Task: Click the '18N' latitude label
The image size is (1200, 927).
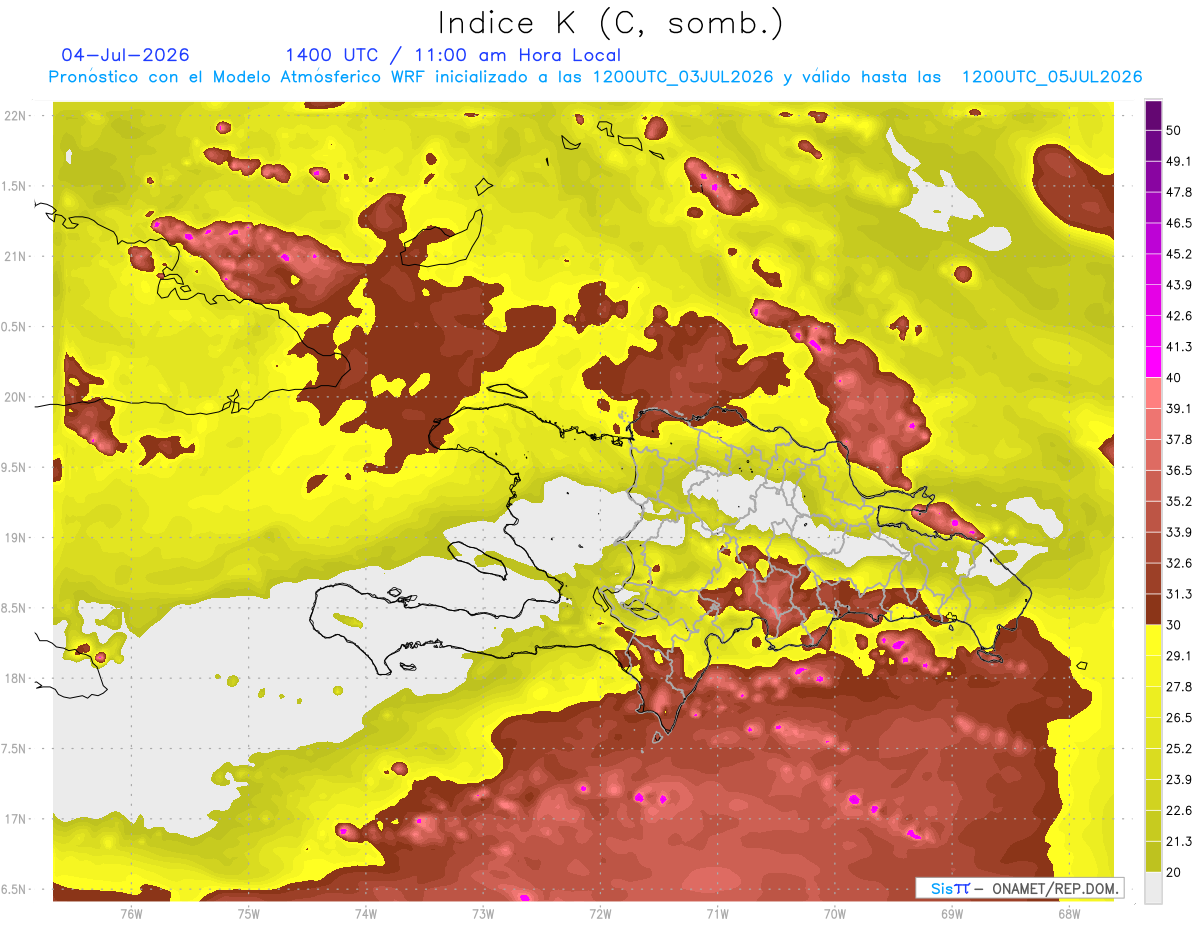Action: 15,678
